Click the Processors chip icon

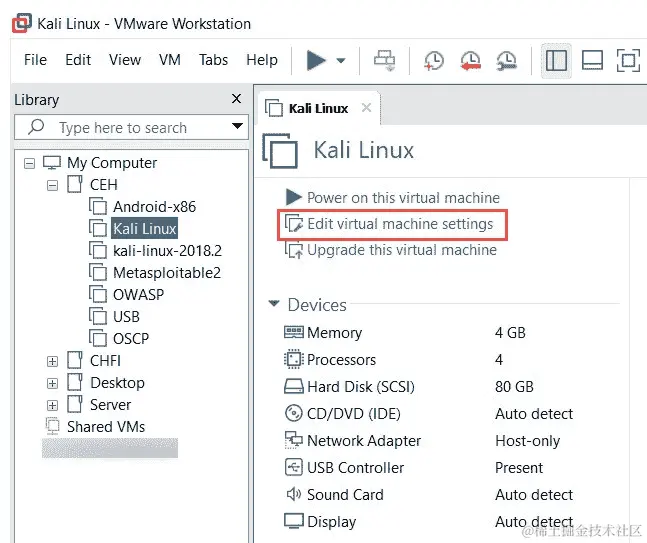pyautogui.click(x=294, y=359)
